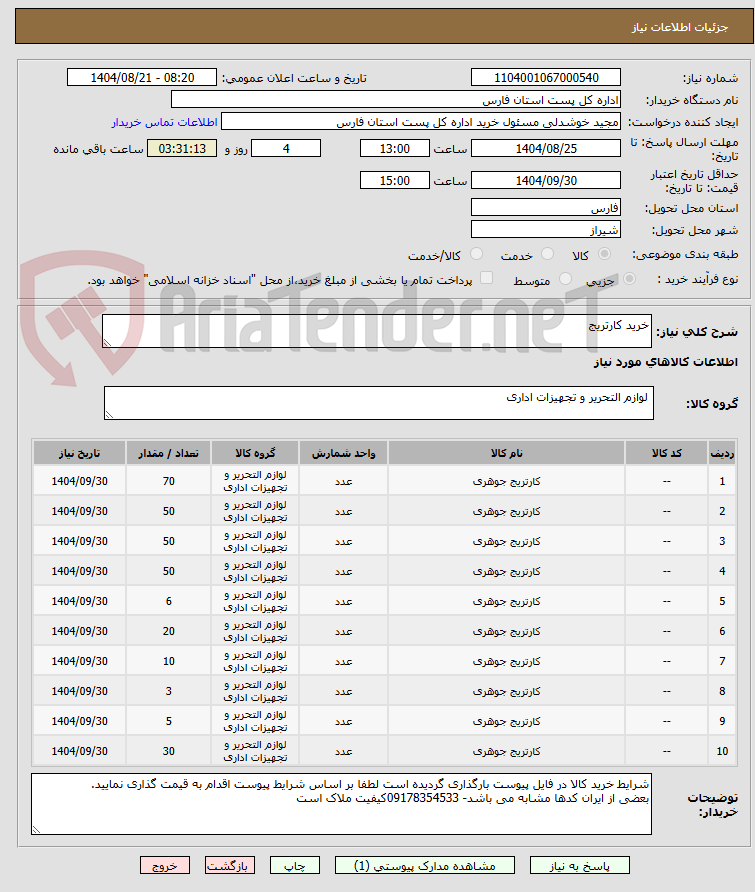Select the کالا radio button
Image resolution: width=755 pixels, height=892 pixels.
[605, 254]
